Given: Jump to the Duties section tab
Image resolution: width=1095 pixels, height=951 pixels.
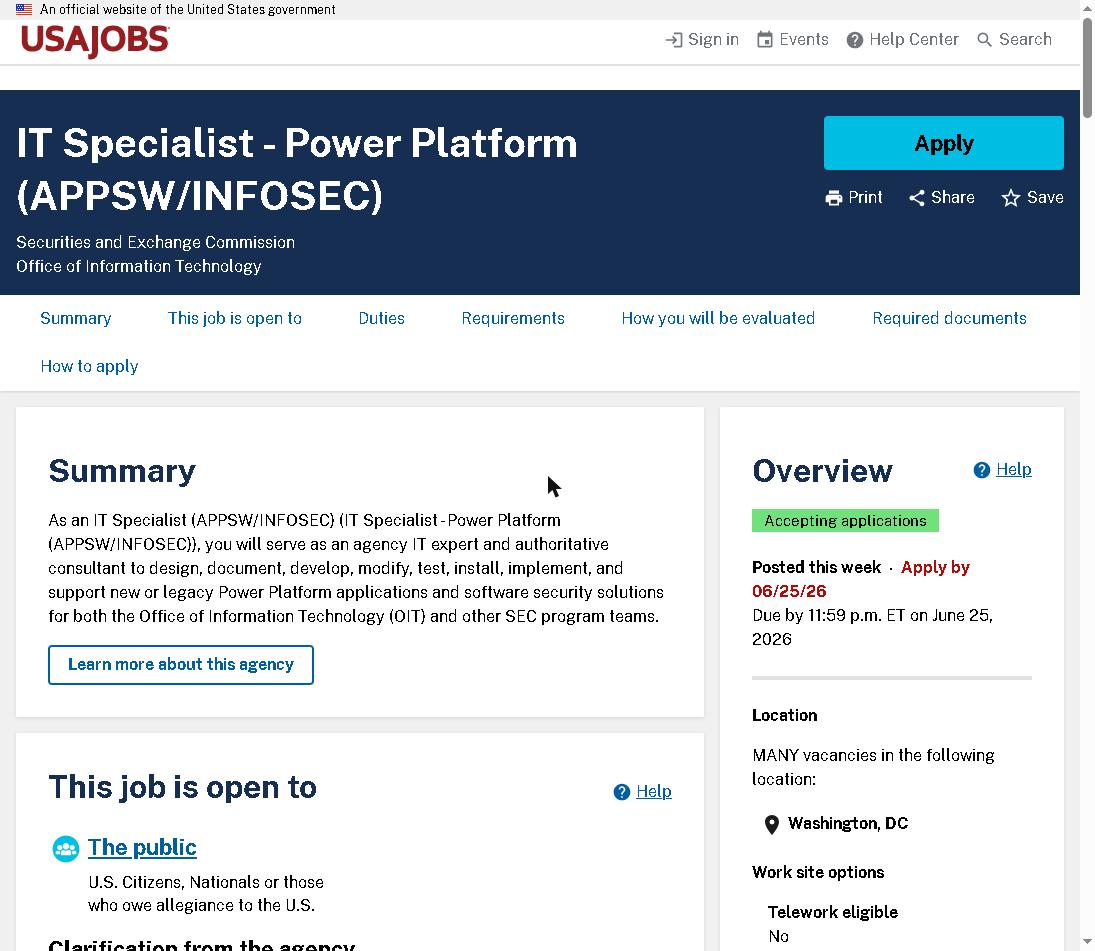Looking at the screenshot, I should (x=381, y=318).
